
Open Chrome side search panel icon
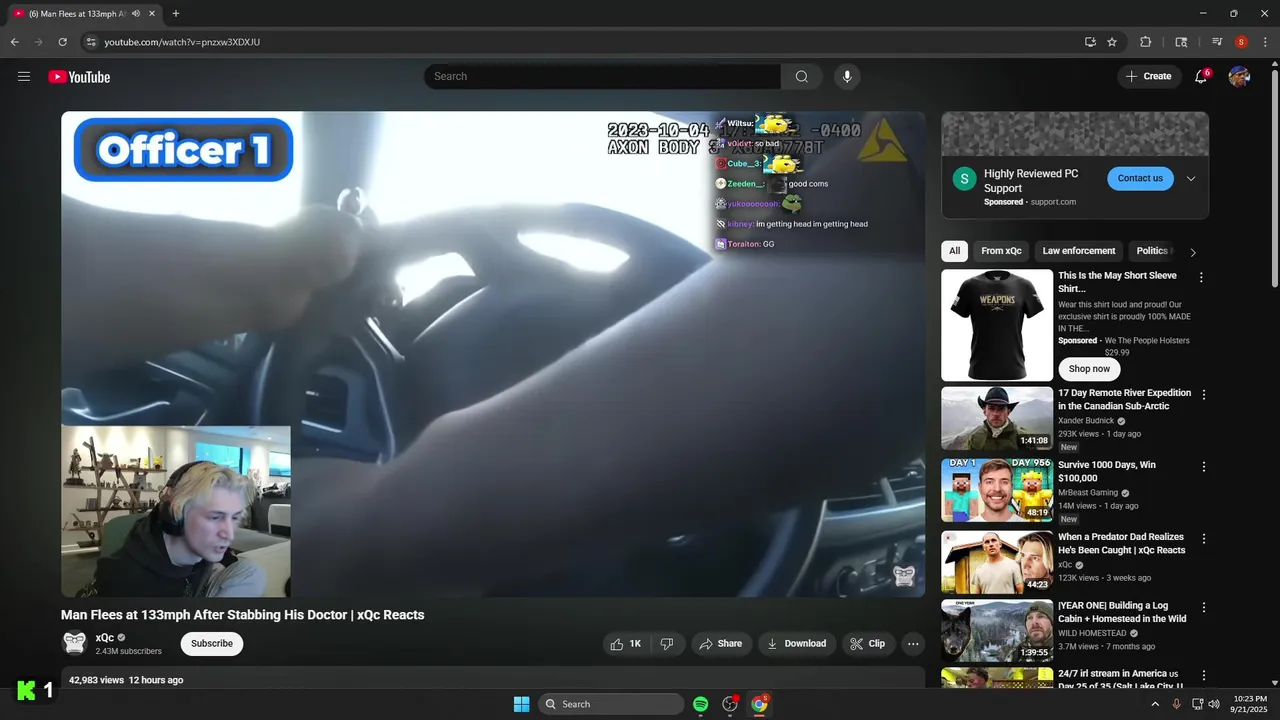(1181, 42)
